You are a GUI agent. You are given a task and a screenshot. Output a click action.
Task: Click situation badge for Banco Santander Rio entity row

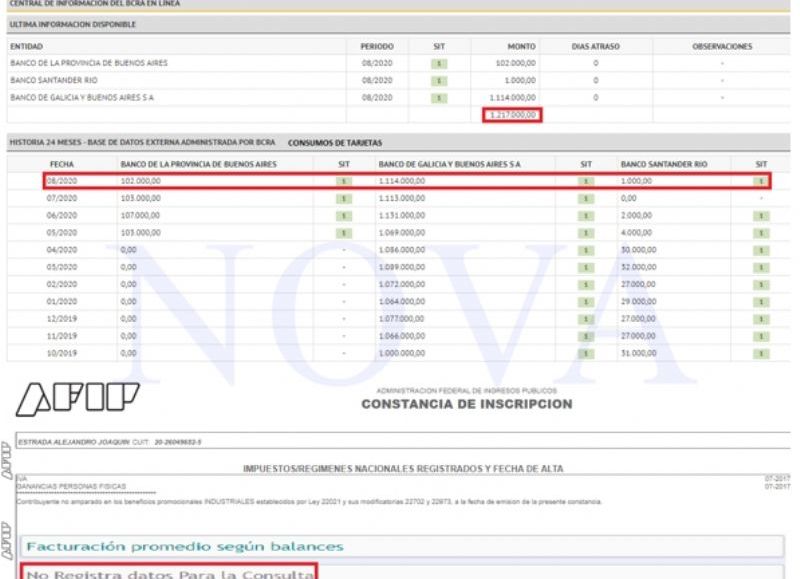[439, 81]
